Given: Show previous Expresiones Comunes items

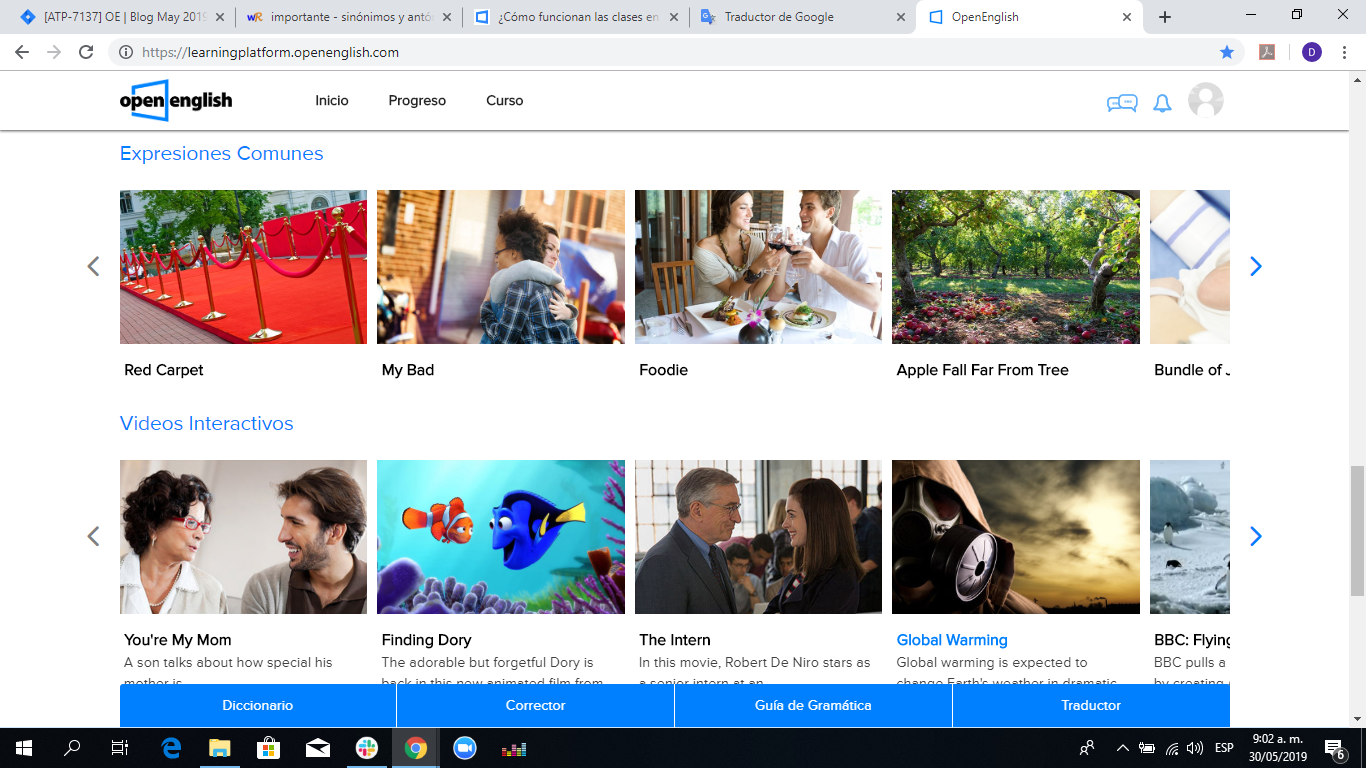Looking at the screenshot, I should tap(93, 267).
